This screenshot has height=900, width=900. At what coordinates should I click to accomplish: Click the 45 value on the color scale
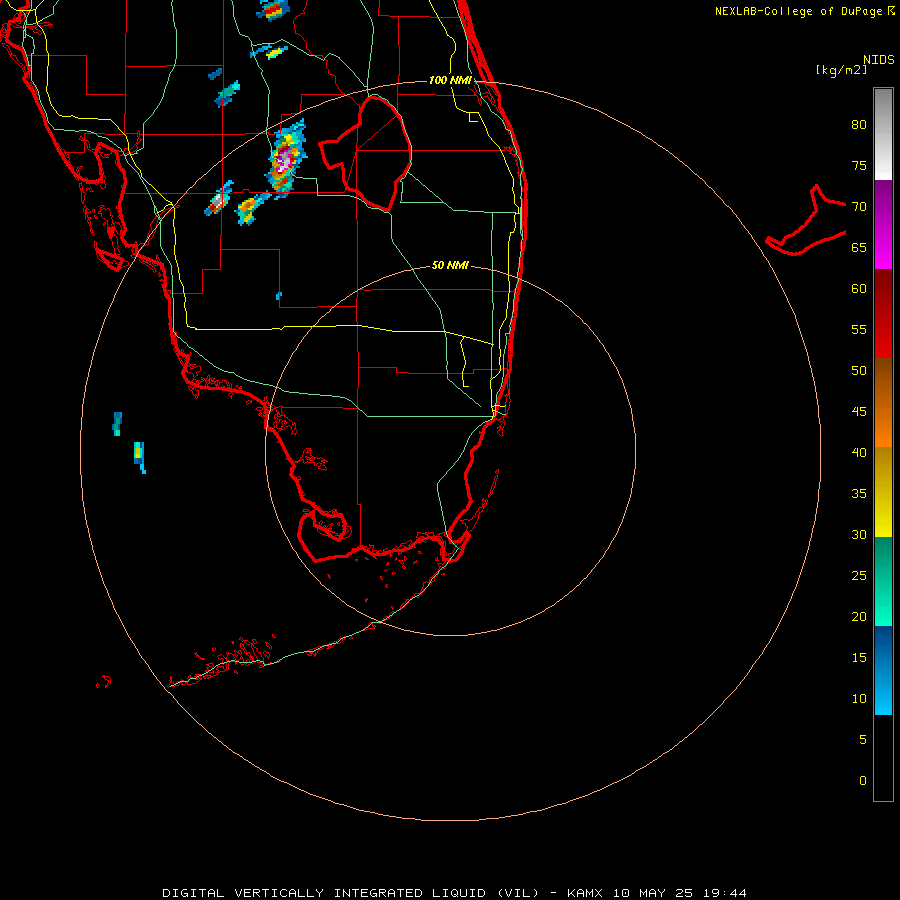859,412
